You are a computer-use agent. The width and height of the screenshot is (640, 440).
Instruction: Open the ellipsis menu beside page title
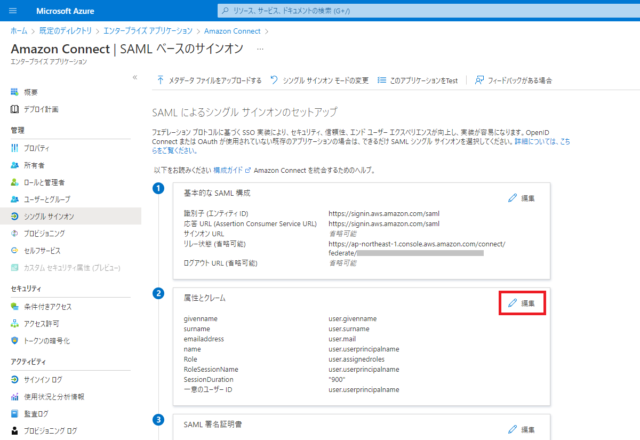(260, 49)
